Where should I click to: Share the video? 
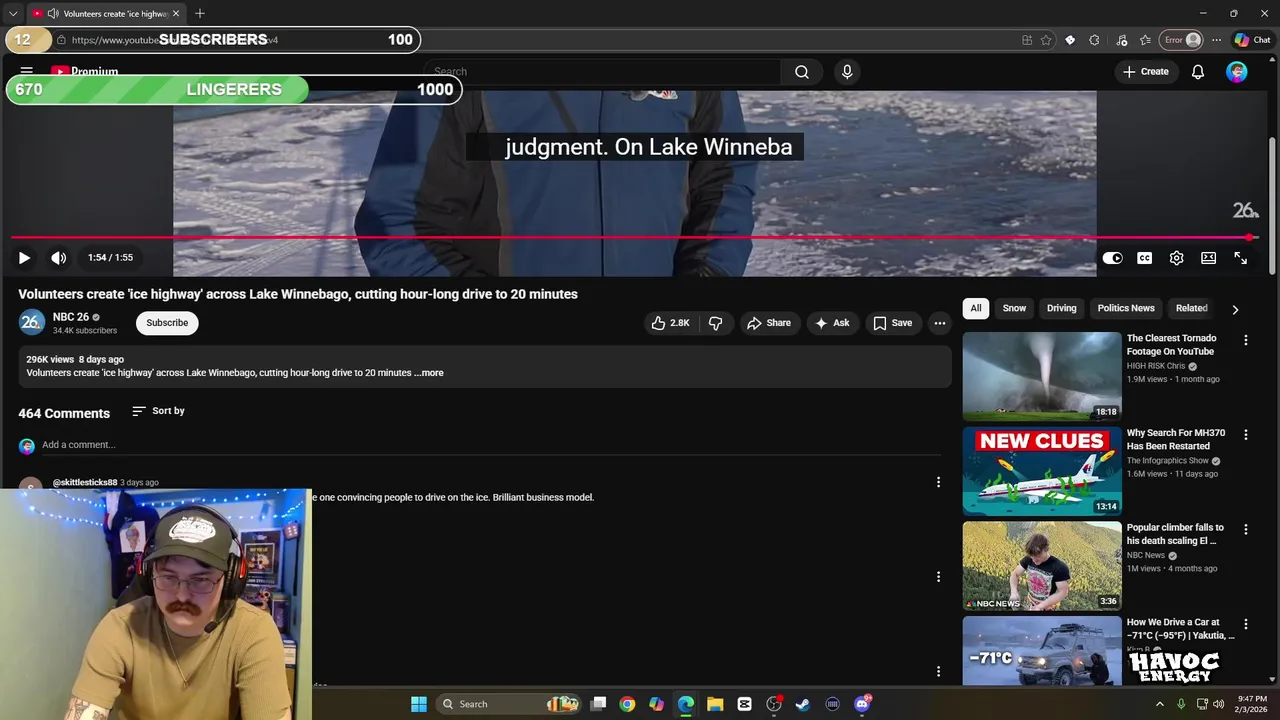(768, 323)
